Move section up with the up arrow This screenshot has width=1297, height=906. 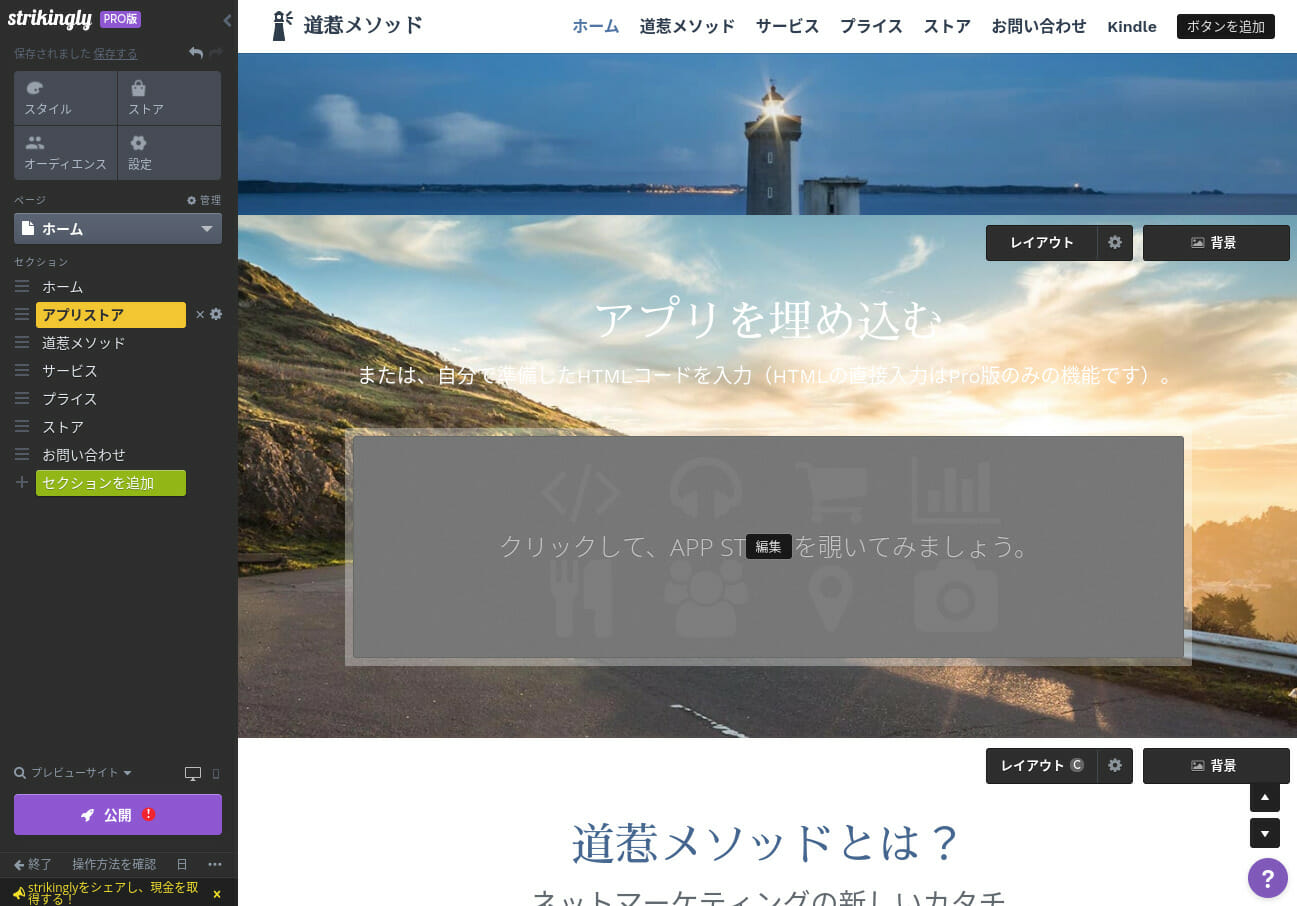pyautogui.click(x=1265, y=797)
